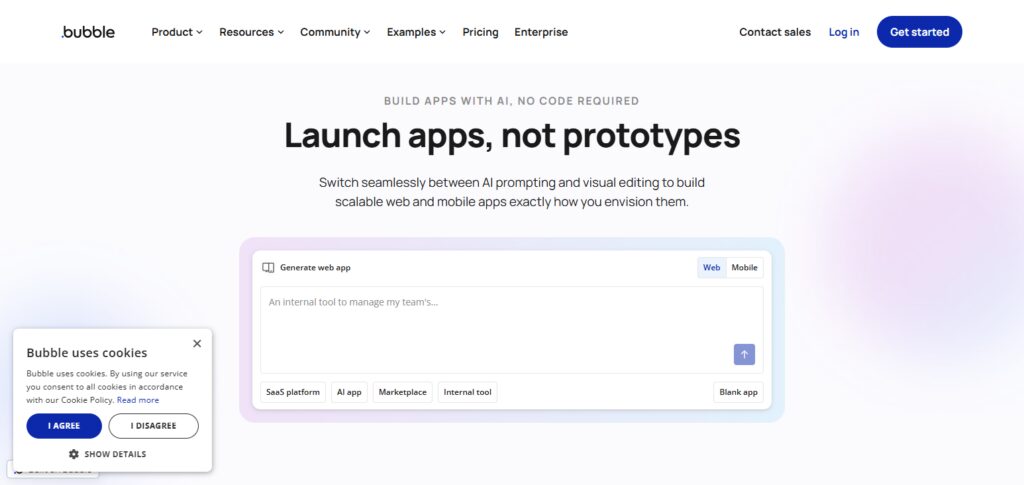Viewport: 1024px width, 485px height.
Task: Decline cookies with I DISAGREE
Action: pyautogui.click(x=153, y=426)
